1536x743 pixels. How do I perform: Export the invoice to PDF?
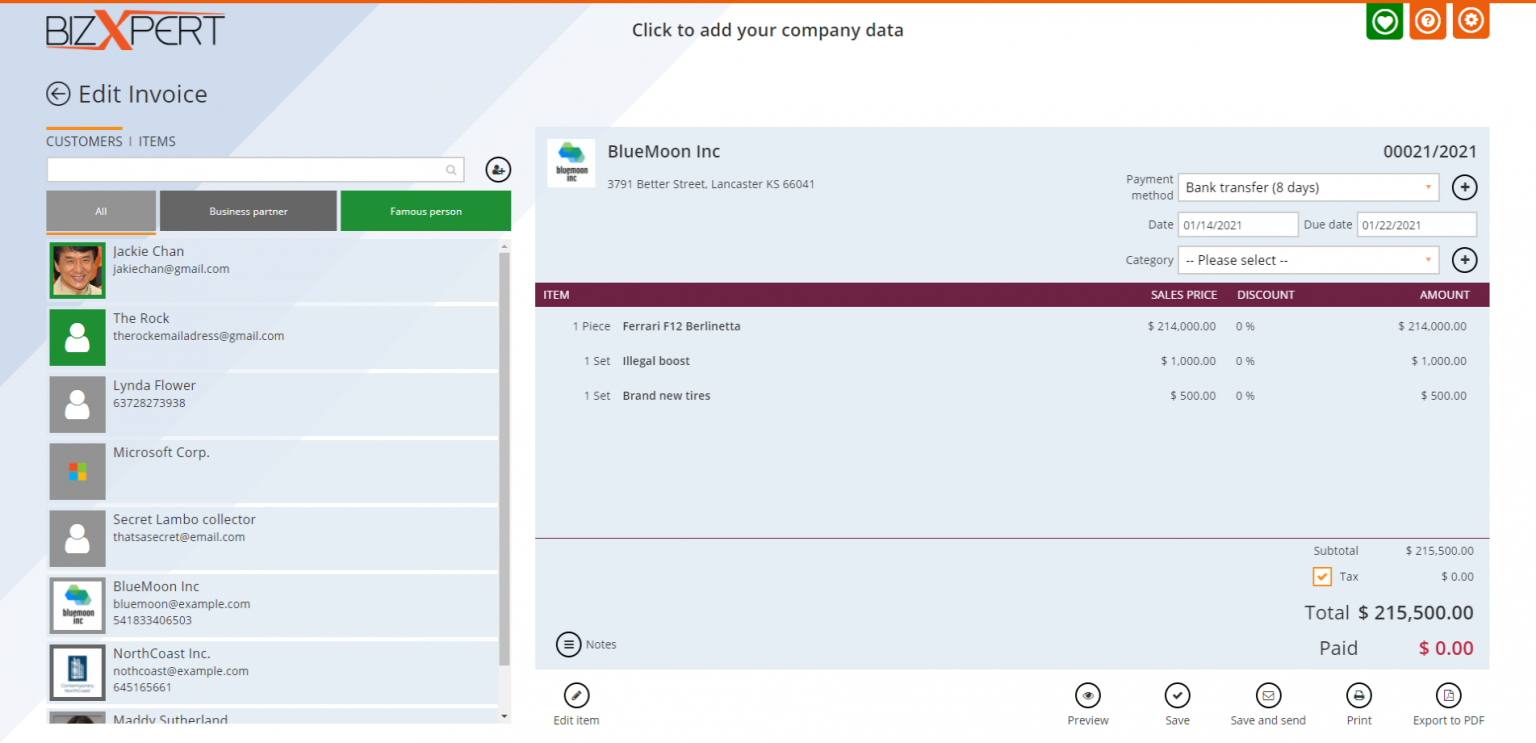[x=1448, y=696]
